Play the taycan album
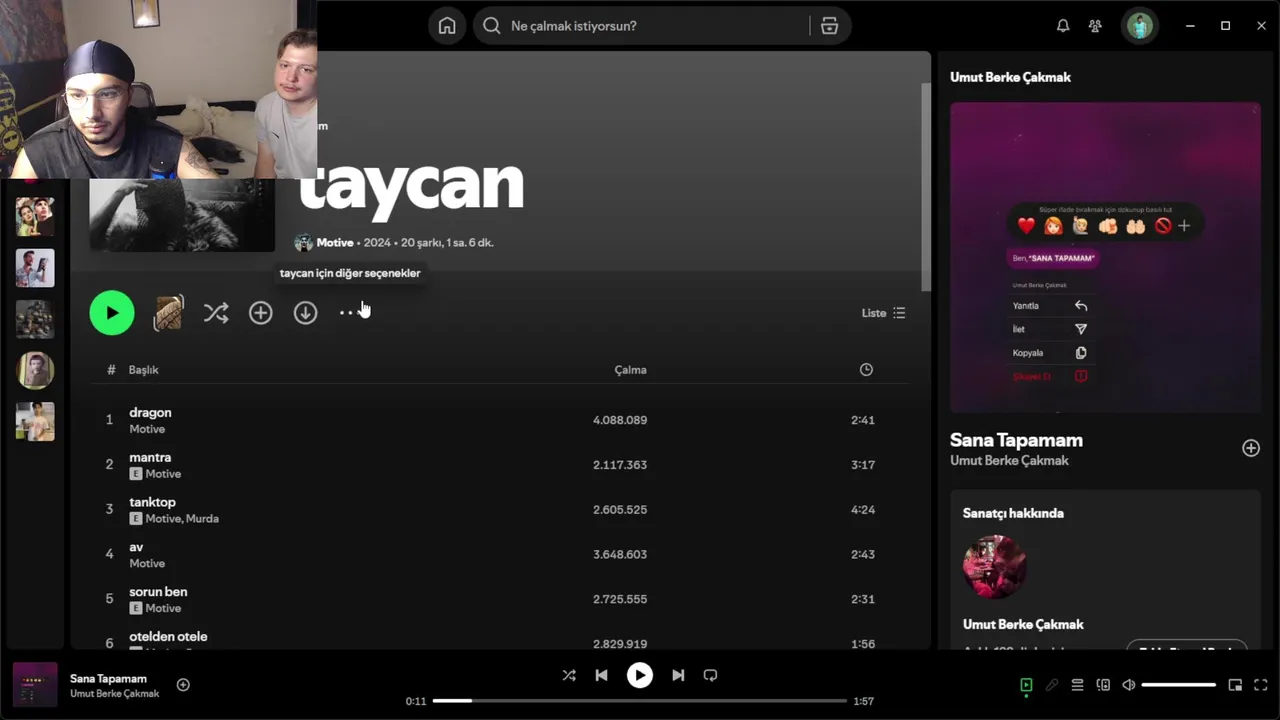 (x=112, y=313)
